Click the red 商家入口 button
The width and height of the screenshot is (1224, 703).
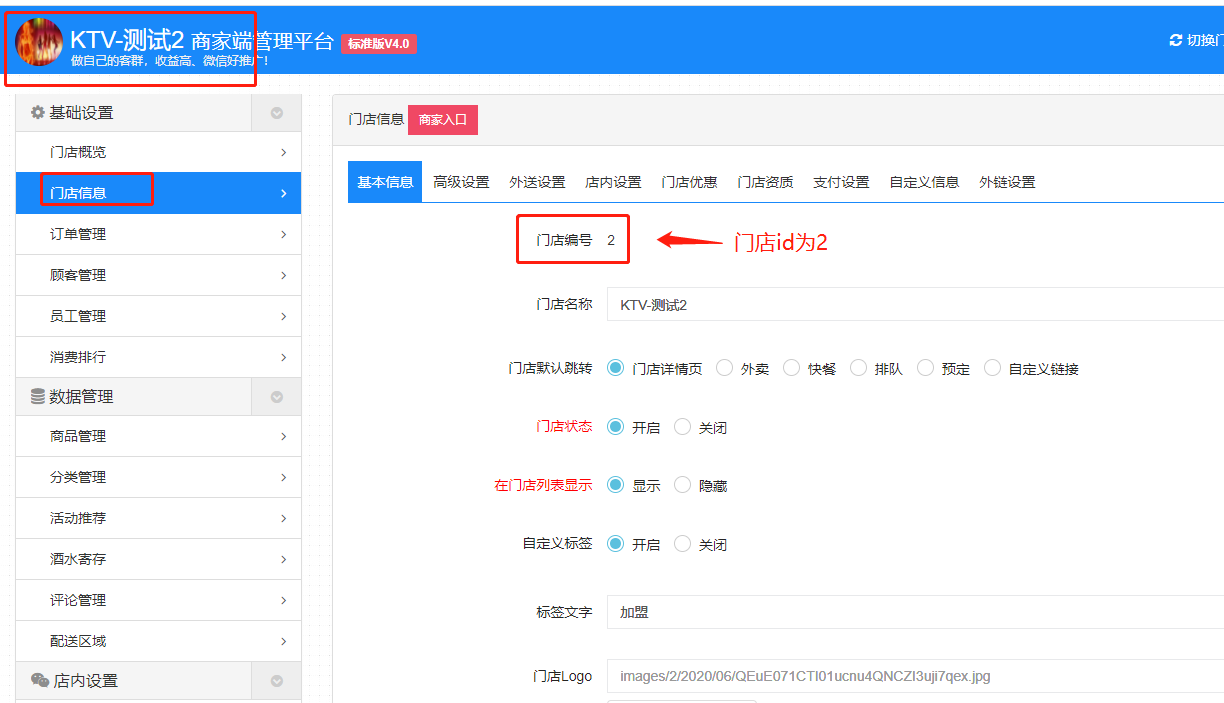point(443,118)
